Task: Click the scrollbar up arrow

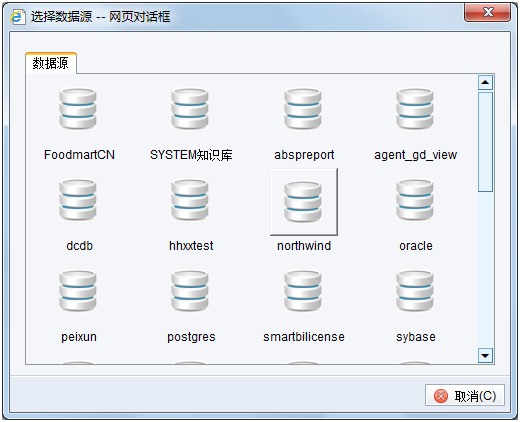Action: coord(485,82)
